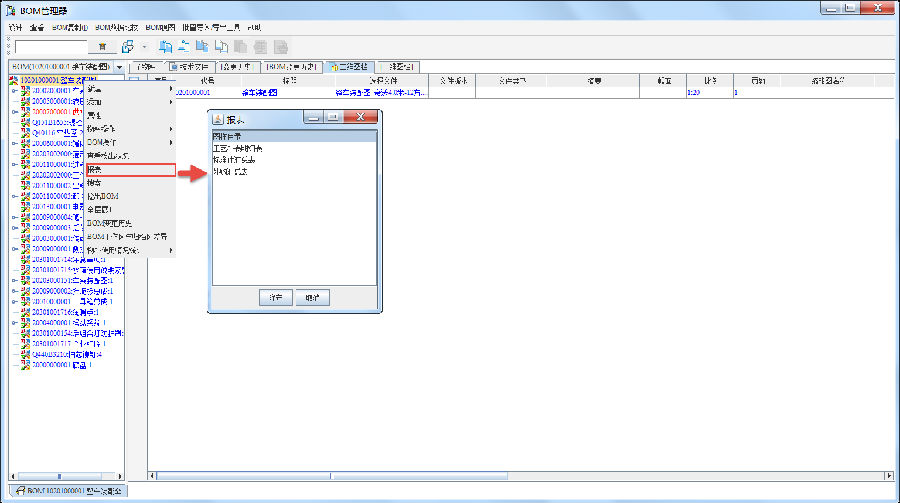Click the fourth toolbar icon with overlapping pages
This screenshot has width=900, height=503.
[222, 47]
